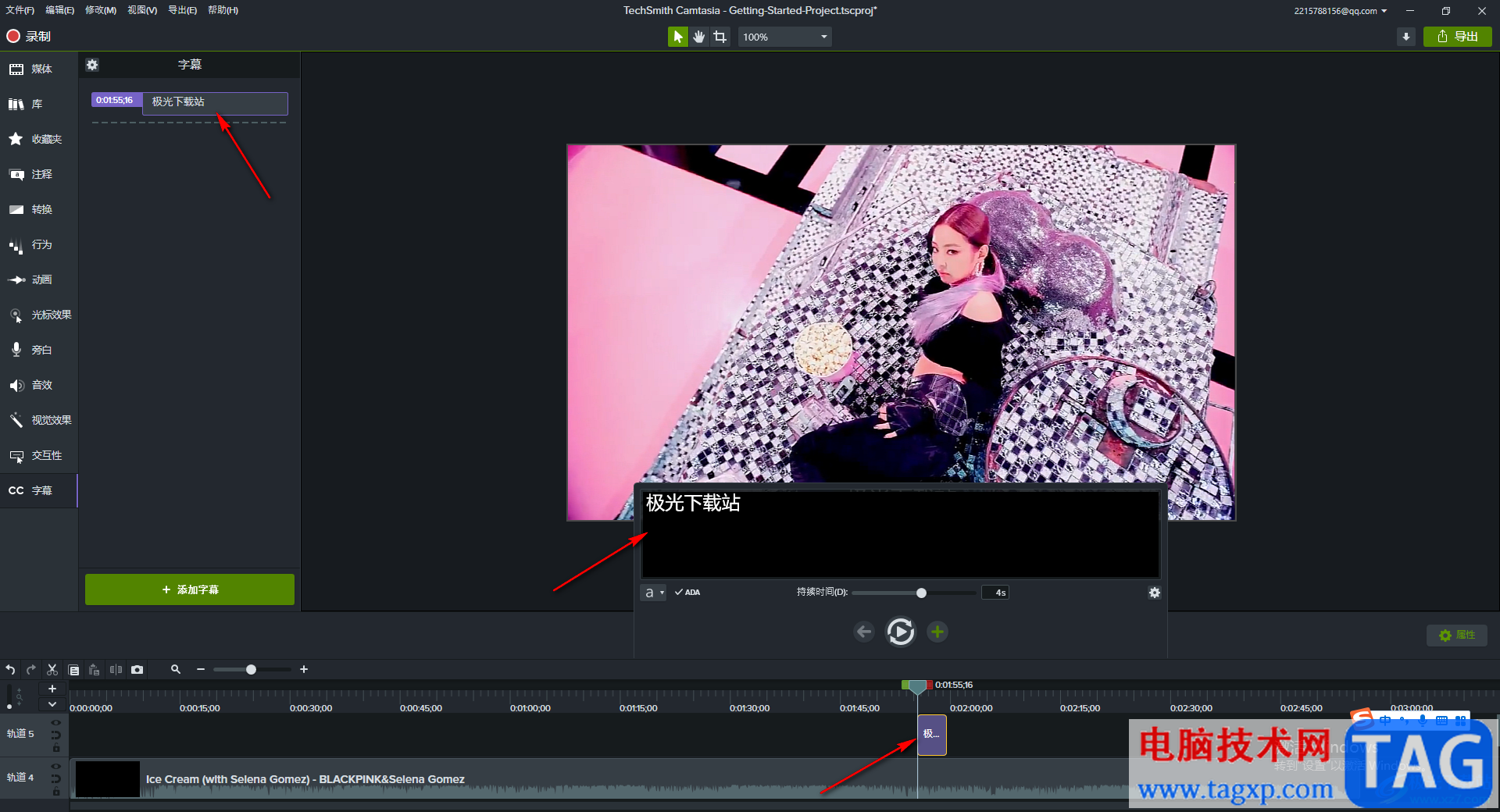
Task: Click the Add Caption green button
Action: [190, 589]
